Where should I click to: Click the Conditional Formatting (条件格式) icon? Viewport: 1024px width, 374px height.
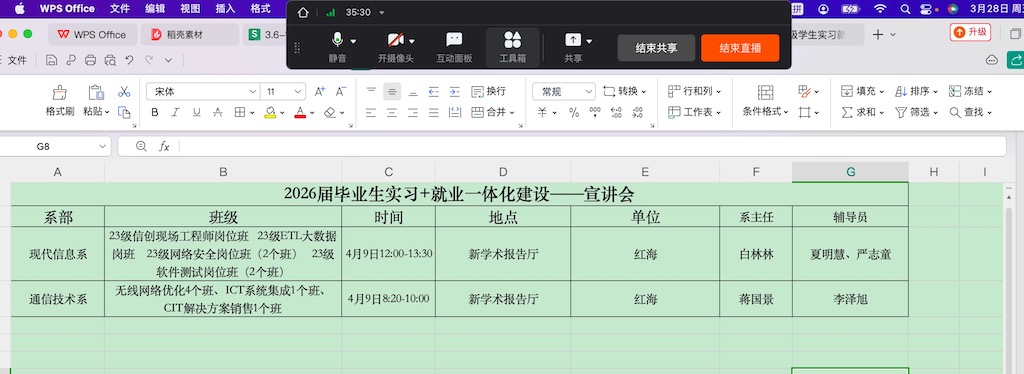765,92
